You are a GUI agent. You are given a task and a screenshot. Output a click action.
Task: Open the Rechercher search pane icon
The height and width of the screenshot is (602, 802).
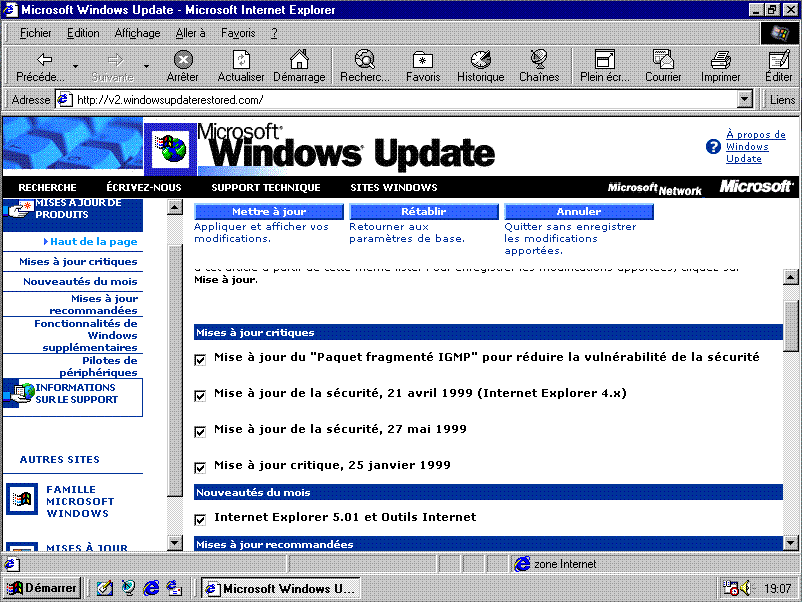click(x=365, y=60)
